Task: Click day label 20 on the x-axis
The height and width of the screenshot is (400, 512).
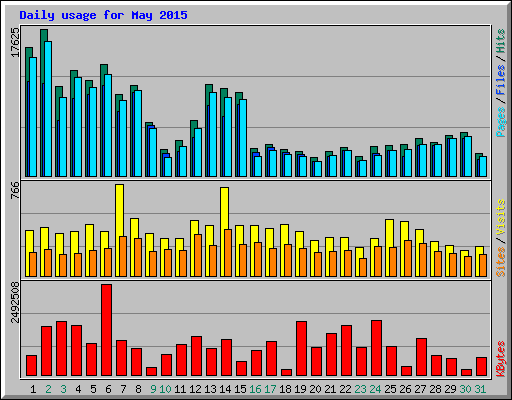Action: click(315, 389)
